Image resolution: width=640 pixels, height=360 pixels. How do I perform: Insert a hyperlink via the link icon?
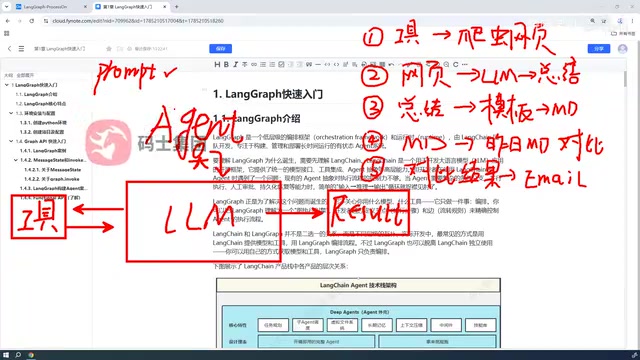pos(254,64)
